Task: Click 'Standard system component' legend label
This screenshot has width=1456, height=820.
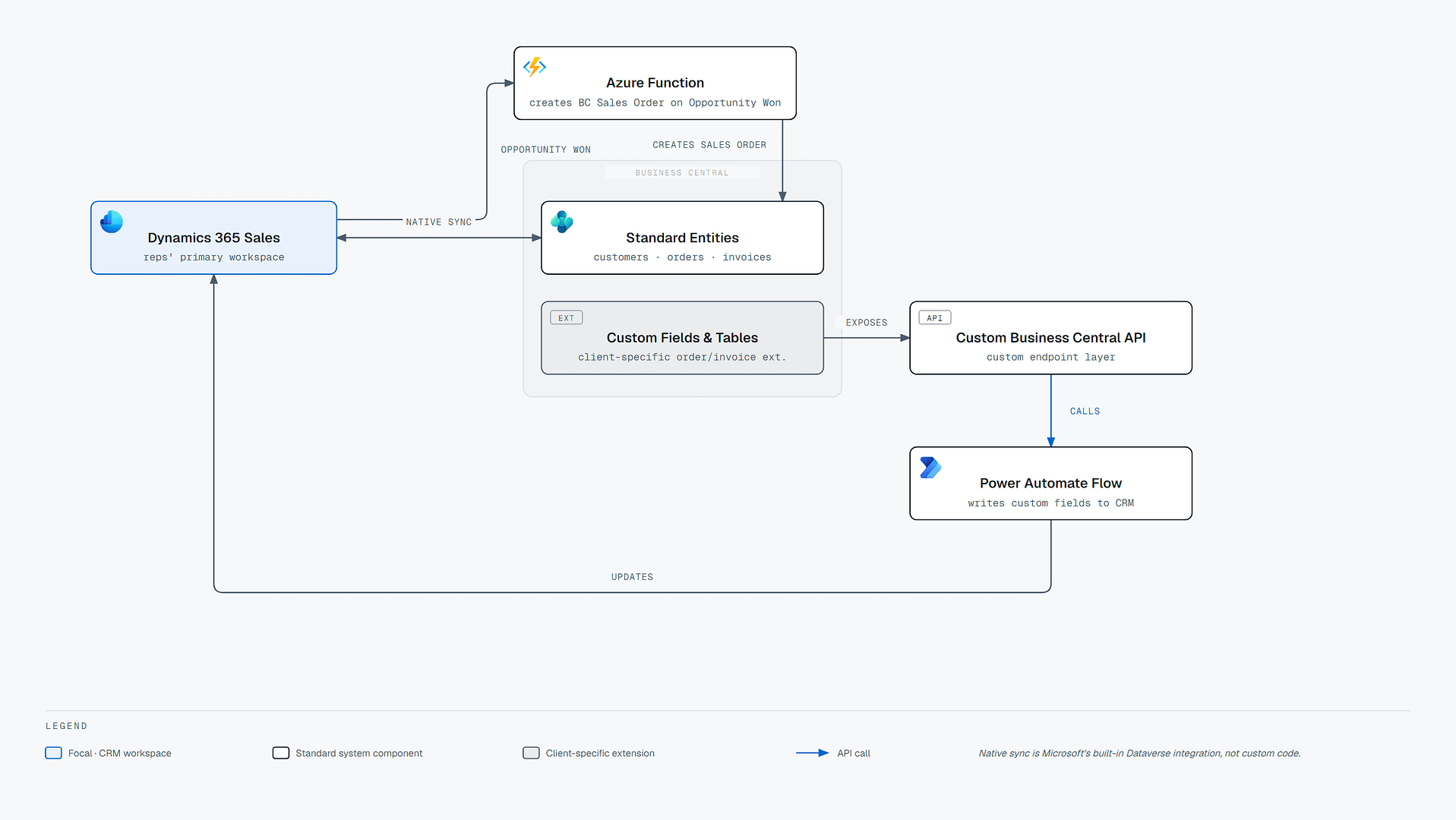Action: point(359,753)
